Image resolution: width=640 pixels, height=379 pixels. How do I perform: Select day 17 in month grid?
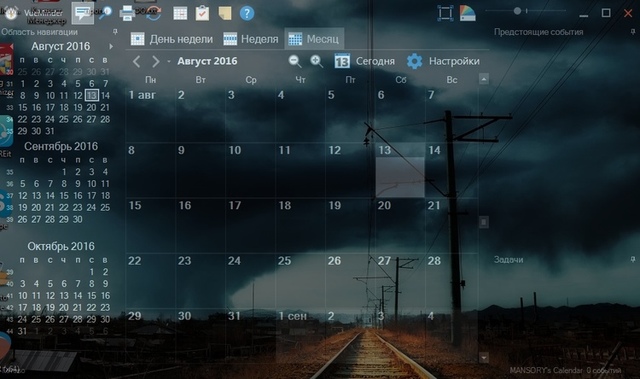(x=250, y=226)
